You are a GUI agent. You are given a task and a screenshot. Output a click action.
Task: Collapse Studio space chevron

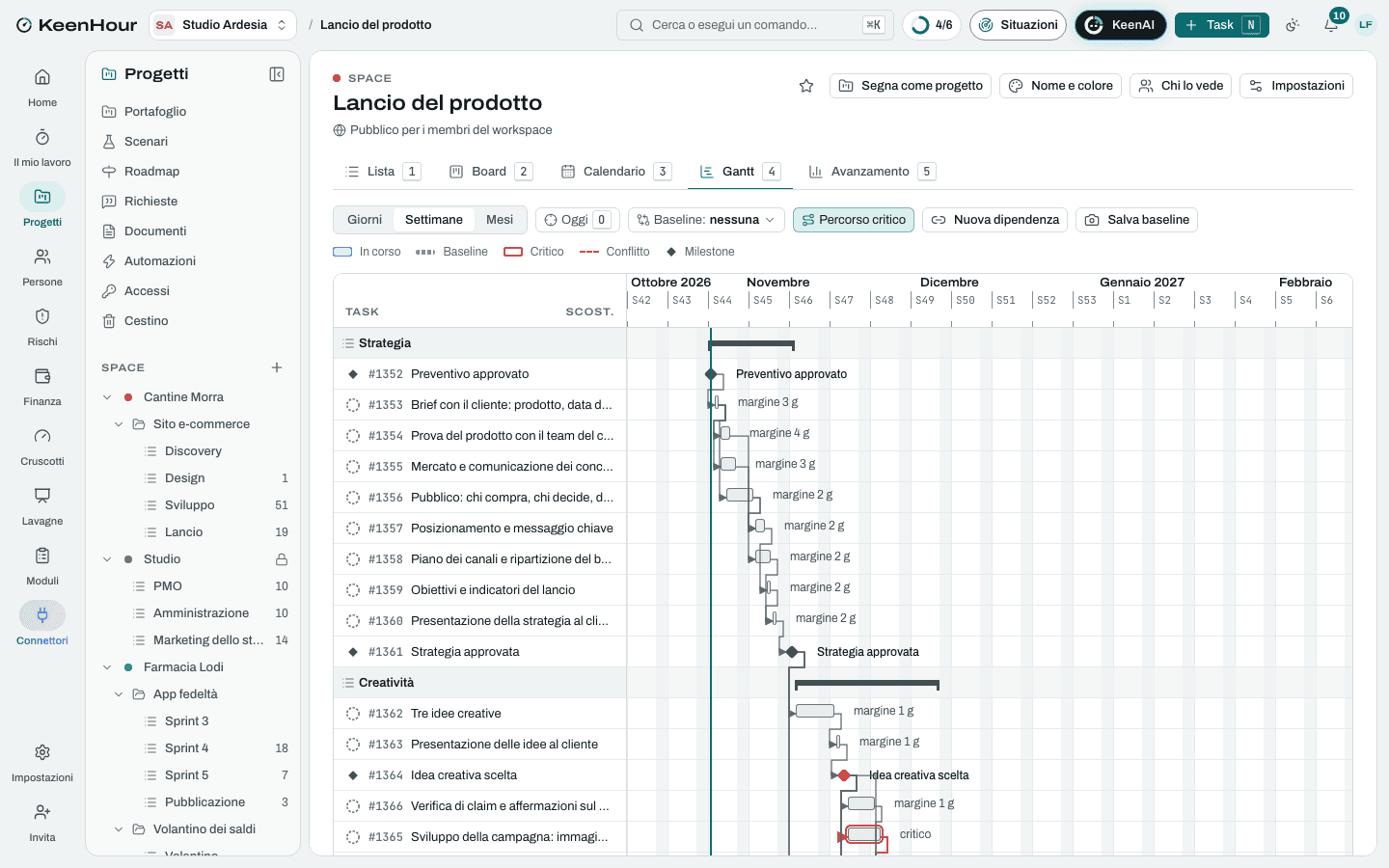[107, 559]
